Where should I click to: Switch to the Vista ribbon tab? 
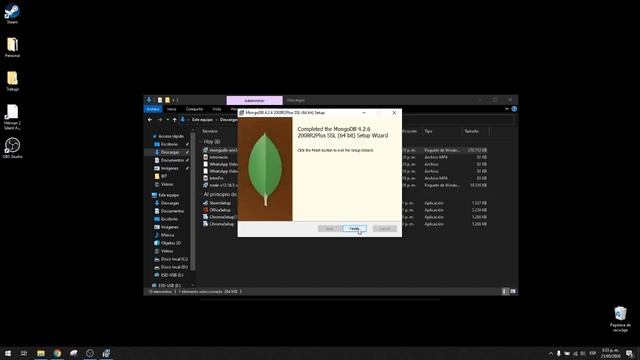[x=217, y=109]
